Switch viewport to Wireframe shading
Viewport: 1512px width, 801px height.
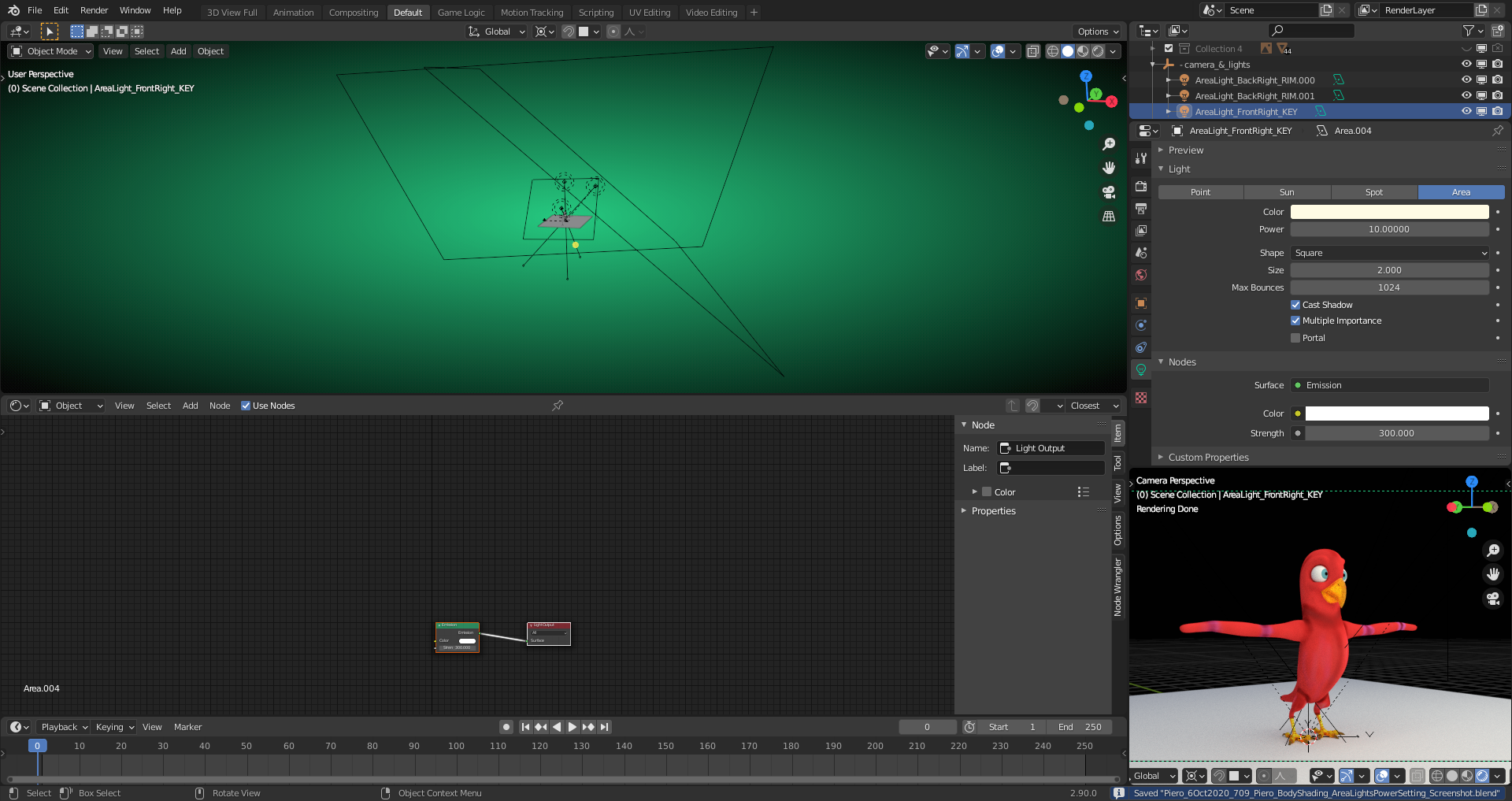(x=1052, y=51)
